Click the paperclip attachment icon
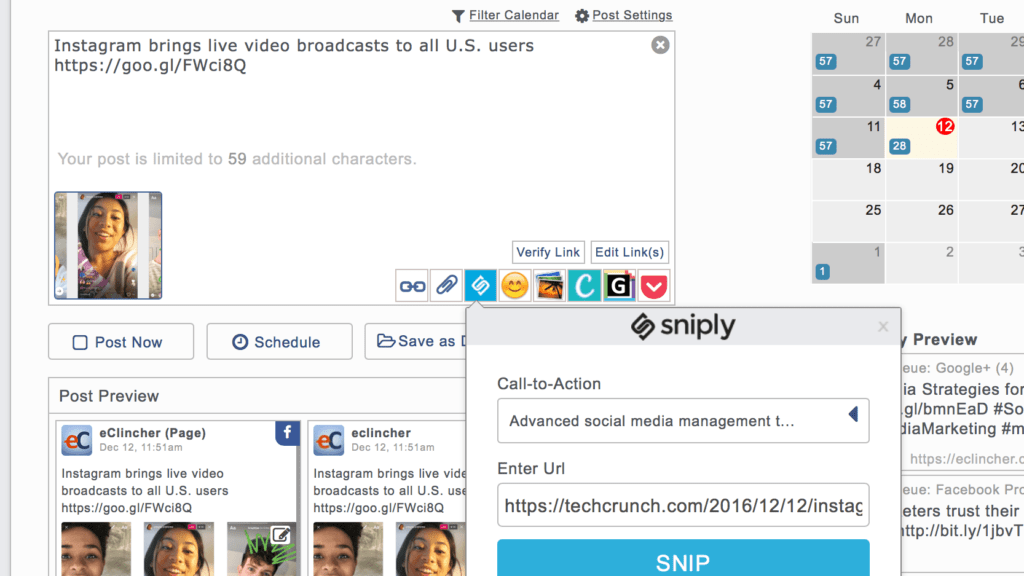The image size is (1024, 576). point(446,286)
